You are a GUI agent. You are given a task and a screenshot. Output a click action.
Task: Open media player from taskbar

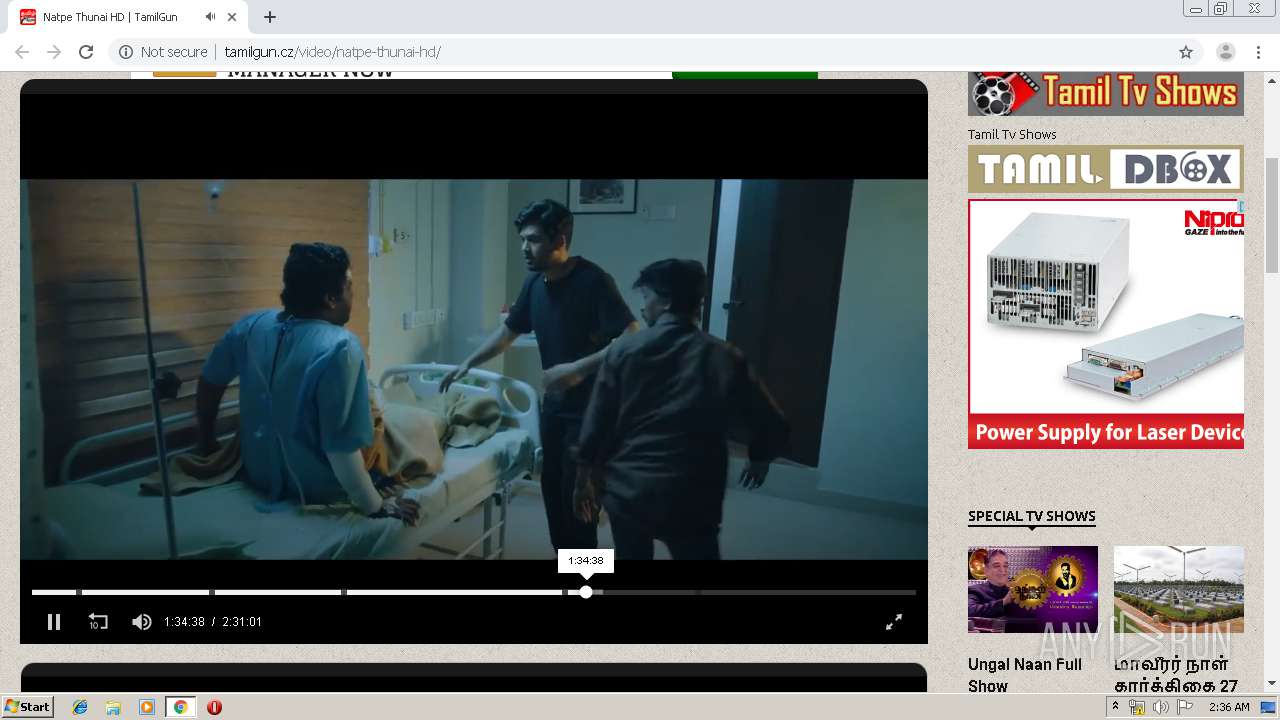coord(147,707)
